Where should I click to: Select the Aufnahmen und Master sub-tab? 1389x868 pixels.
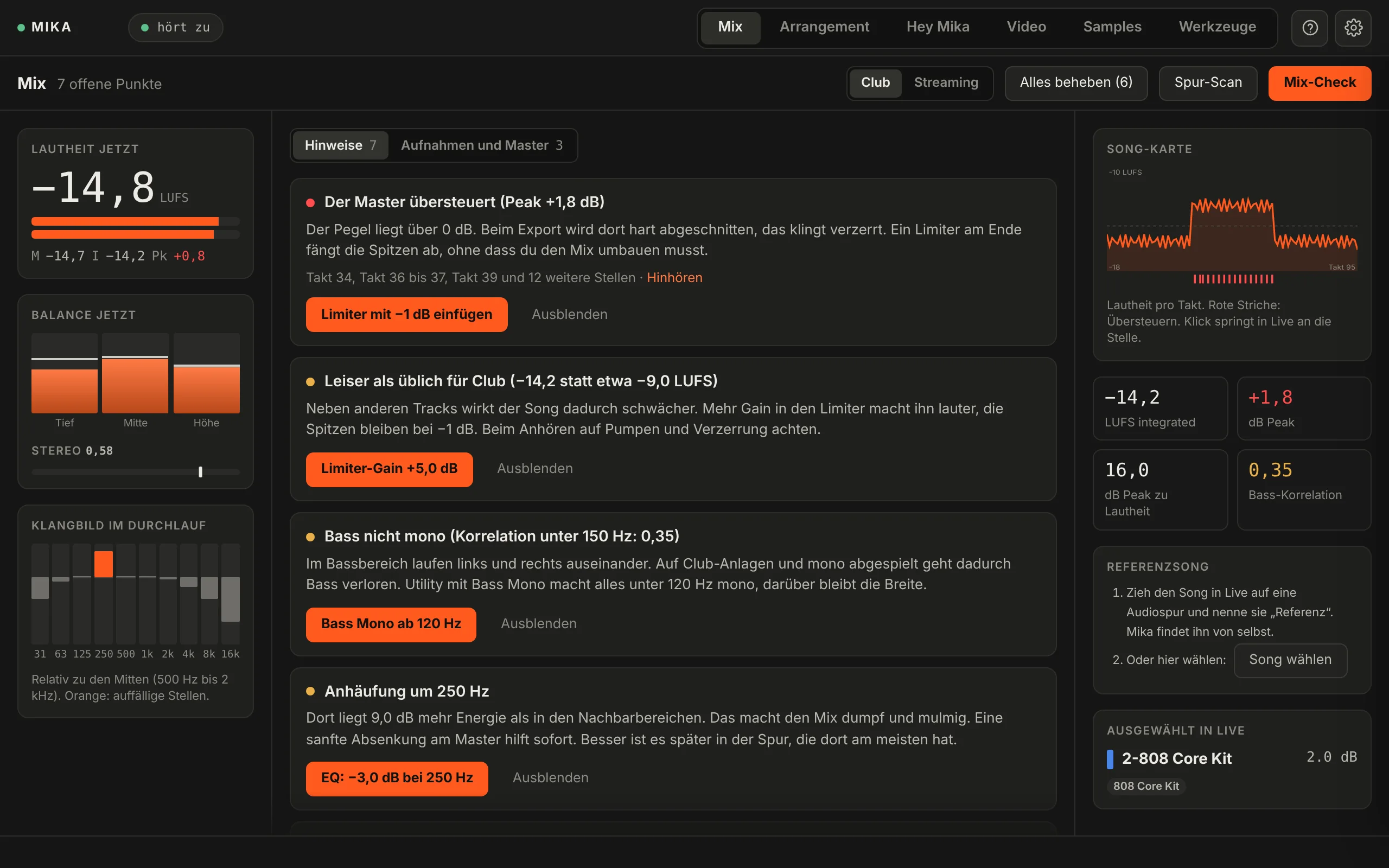(x=482, y=145)
